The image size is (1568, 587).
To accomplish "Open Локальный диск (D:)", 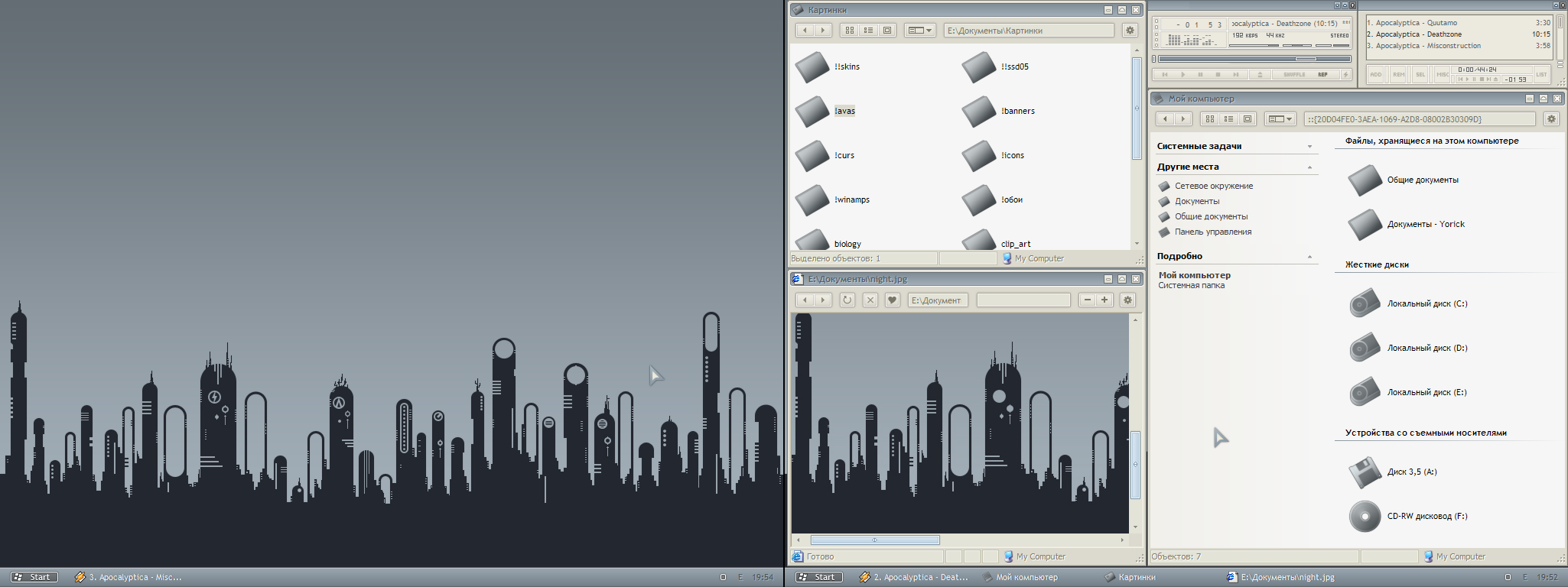I will tap(1408, 348).
